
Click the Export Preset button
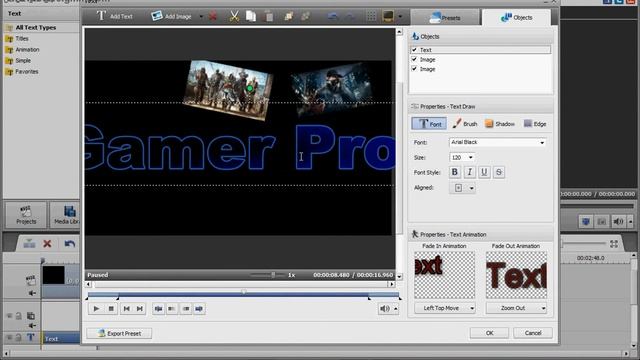click(119, 333)
